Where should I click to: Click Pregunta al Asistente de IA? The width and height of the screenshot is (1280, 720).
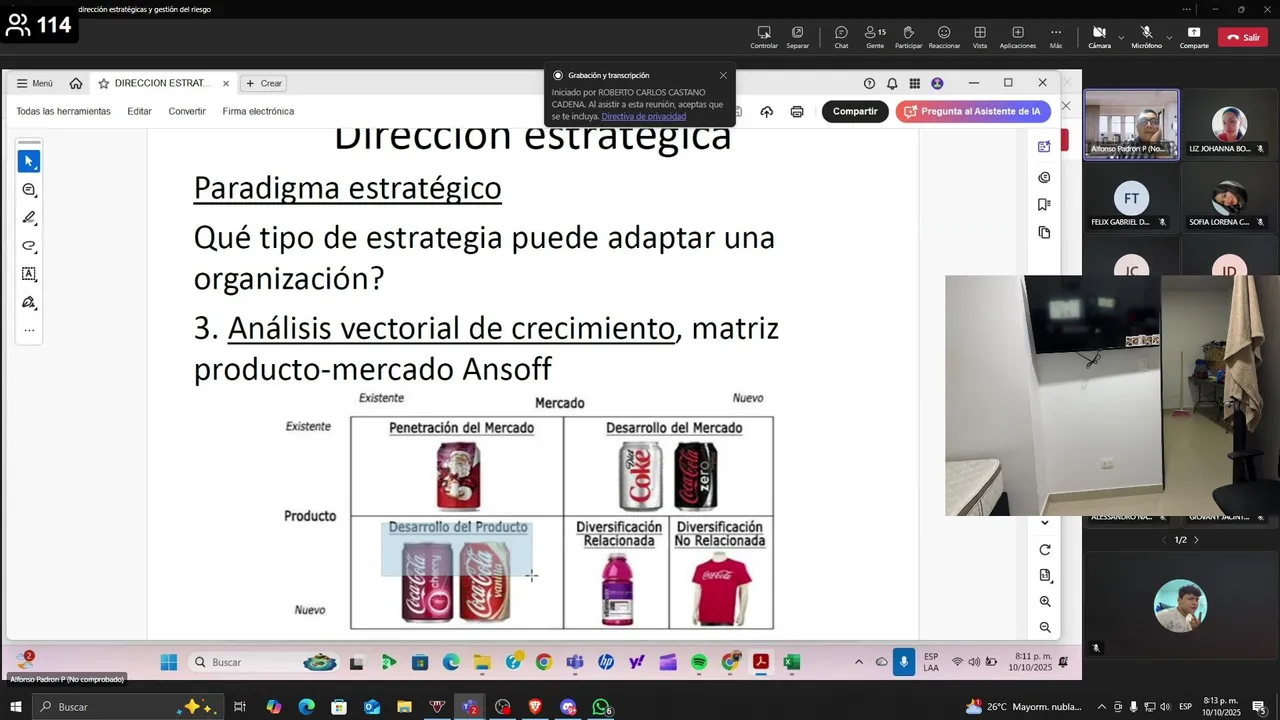(x=972, y=111)
